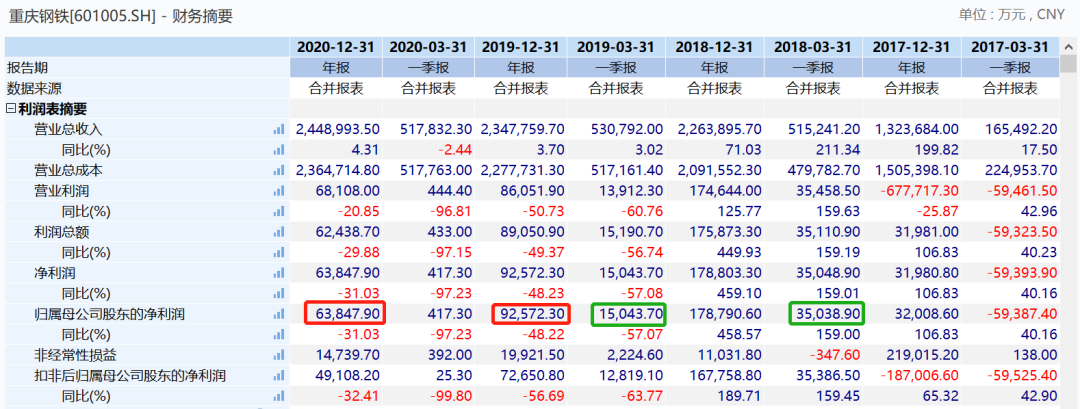Open chart icon for 非经常性损益 row

(x=278, y=355)
